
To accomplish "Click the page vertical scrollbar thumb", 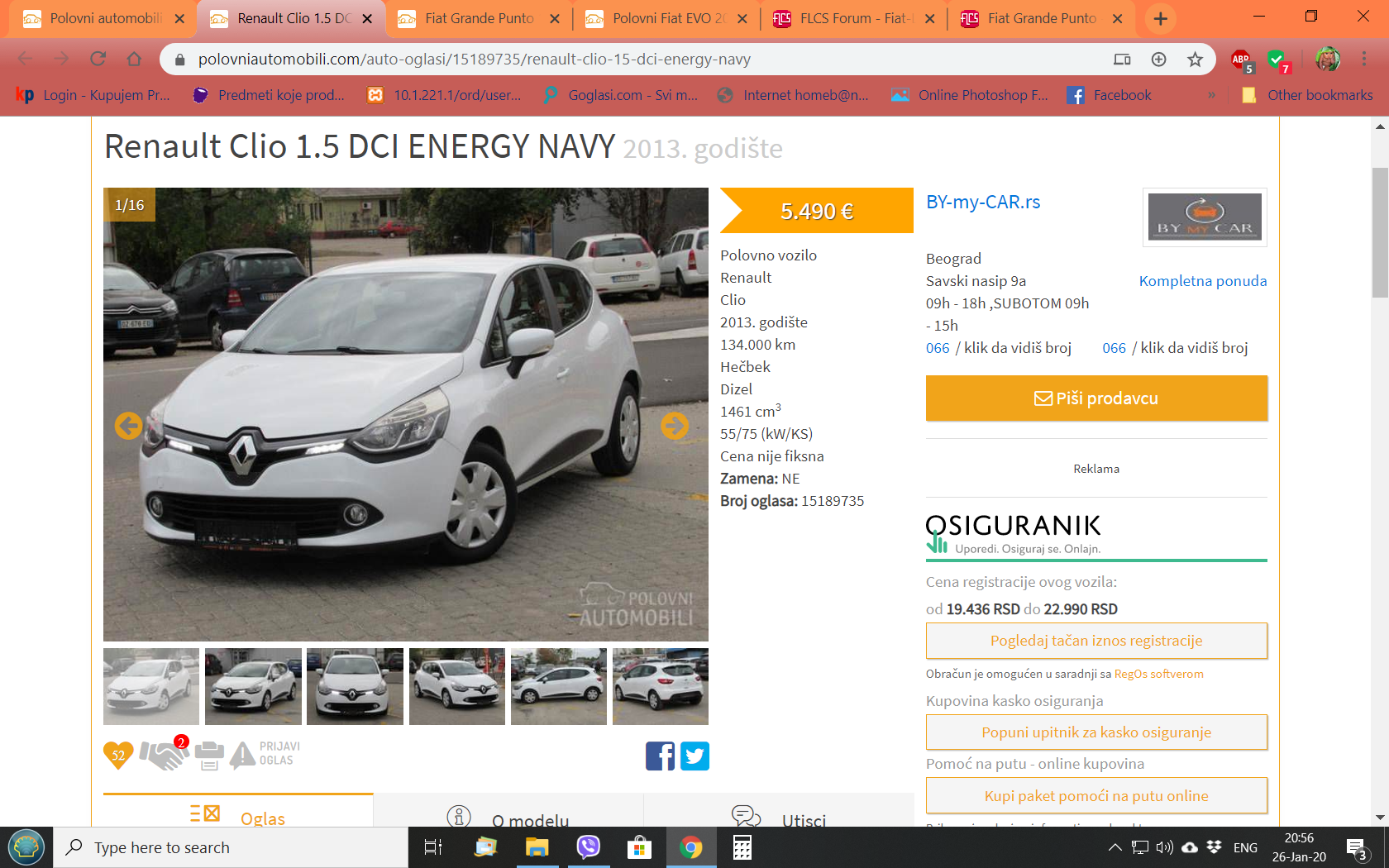I will (1380, 231).
